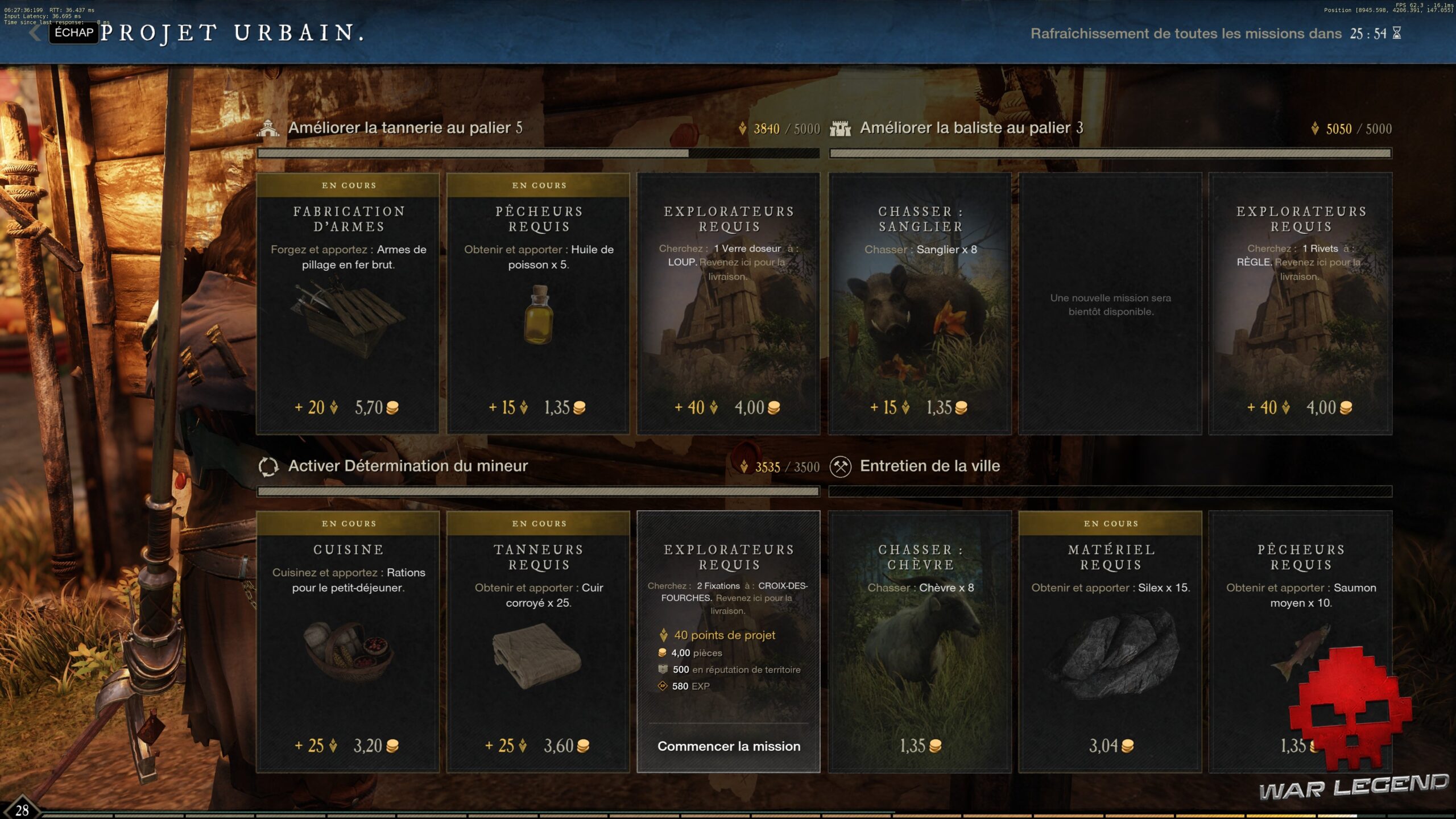1456x819 pixels.
Task: Click the ballista fortress icon
Action: 840,129
